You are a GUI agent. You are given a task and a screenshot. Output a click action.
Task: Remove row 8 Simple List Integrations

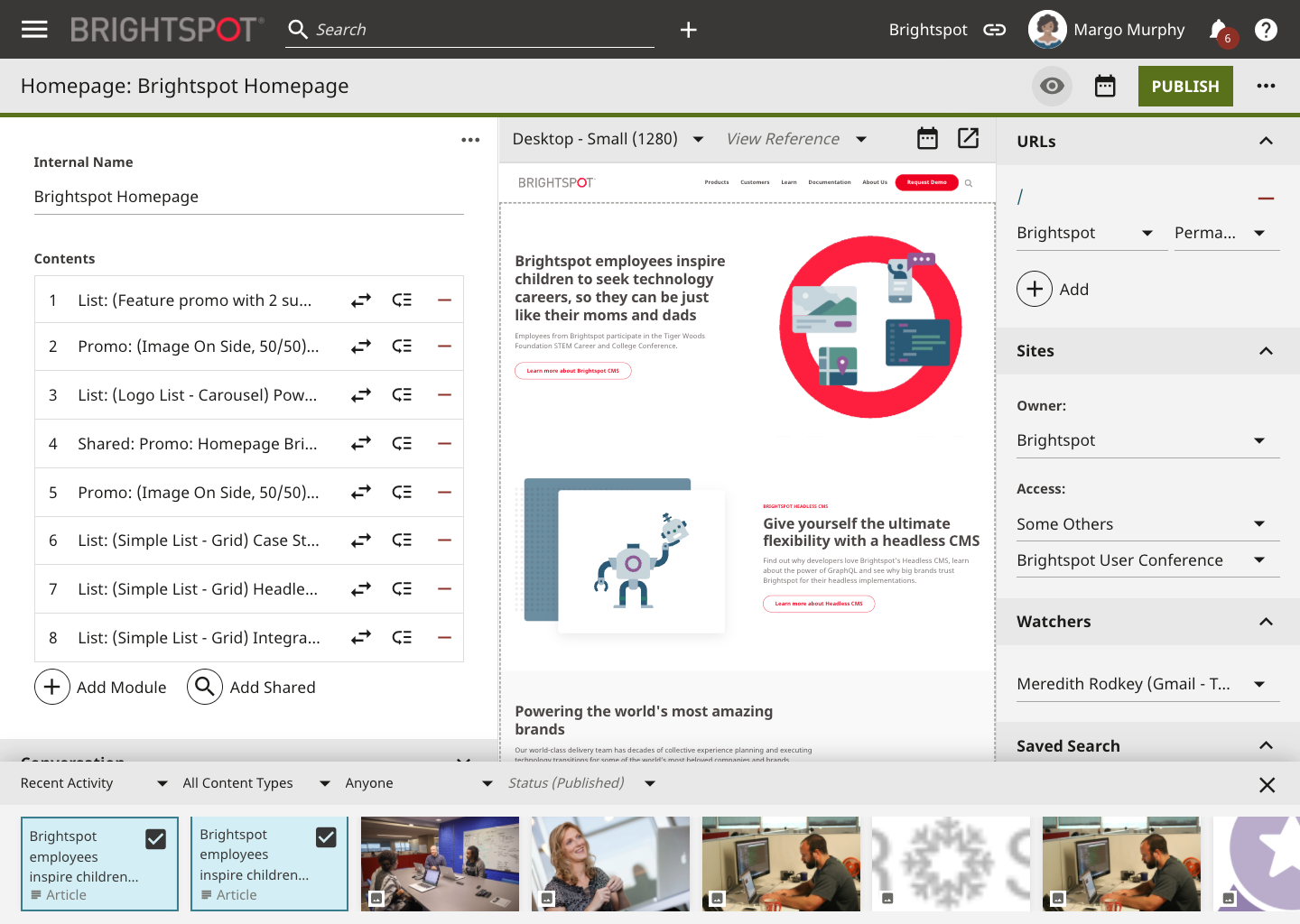pyautogui.click(x=444, y=638)
